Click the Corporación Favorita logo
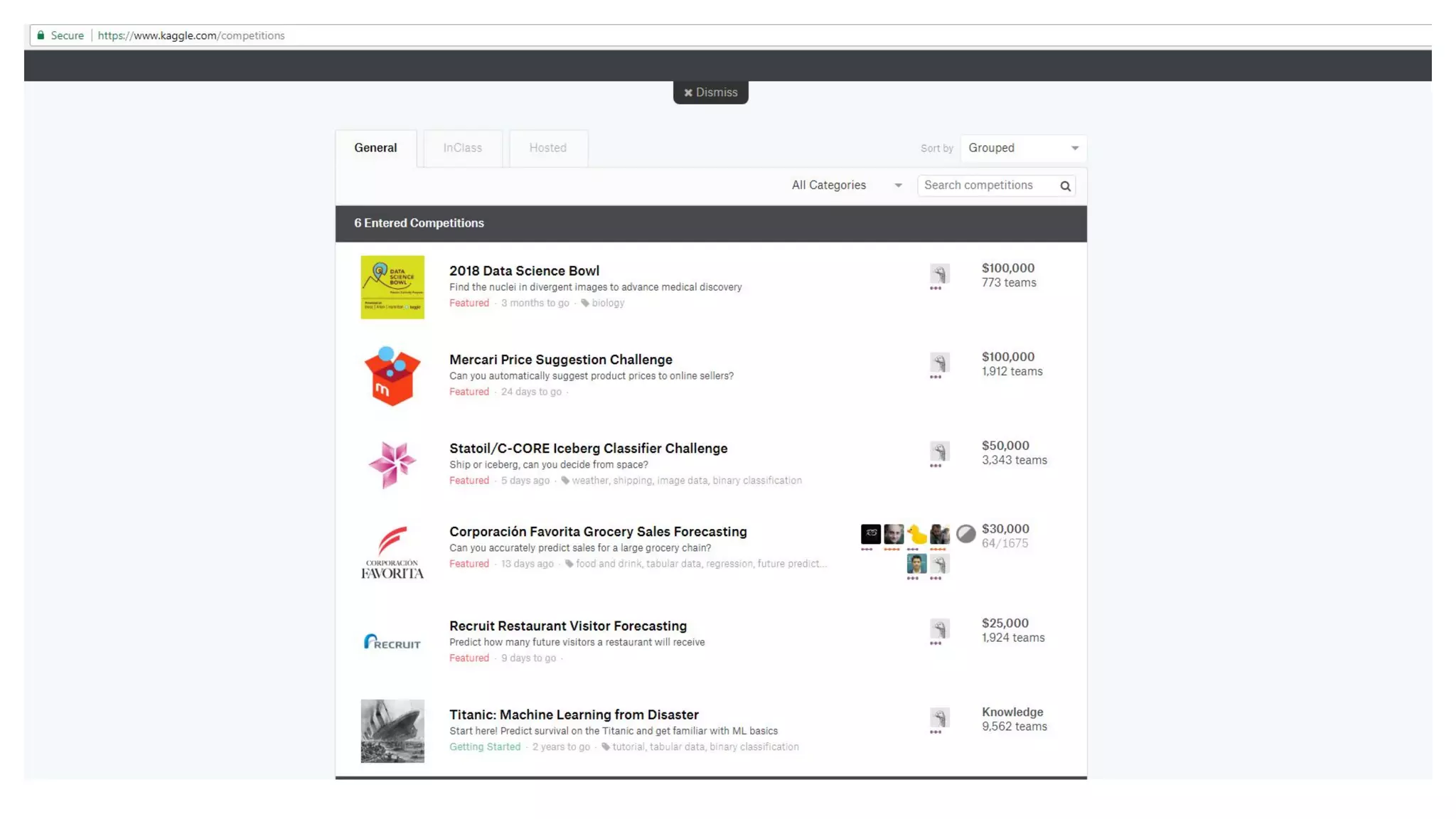The height and width of the screenshot is (819, 1456). 392,552
